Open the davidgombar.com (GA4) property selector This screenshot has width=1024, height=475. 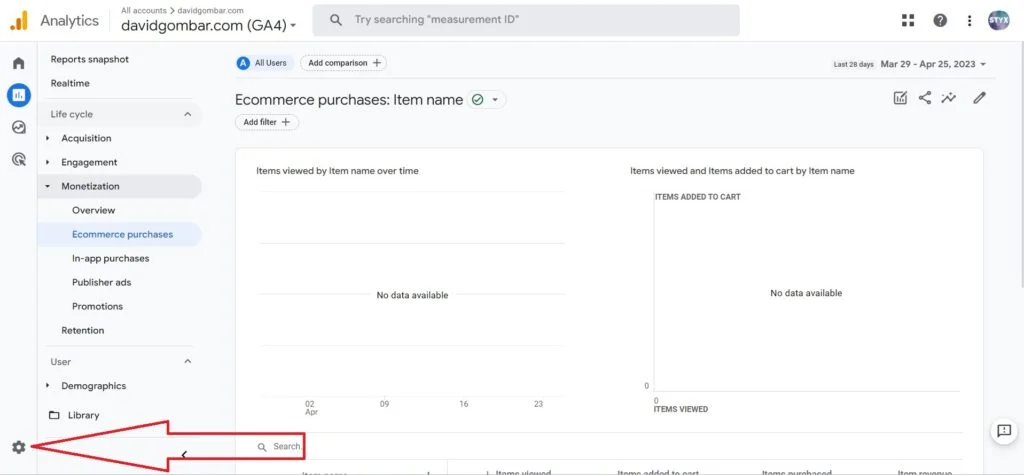(208, 25)
